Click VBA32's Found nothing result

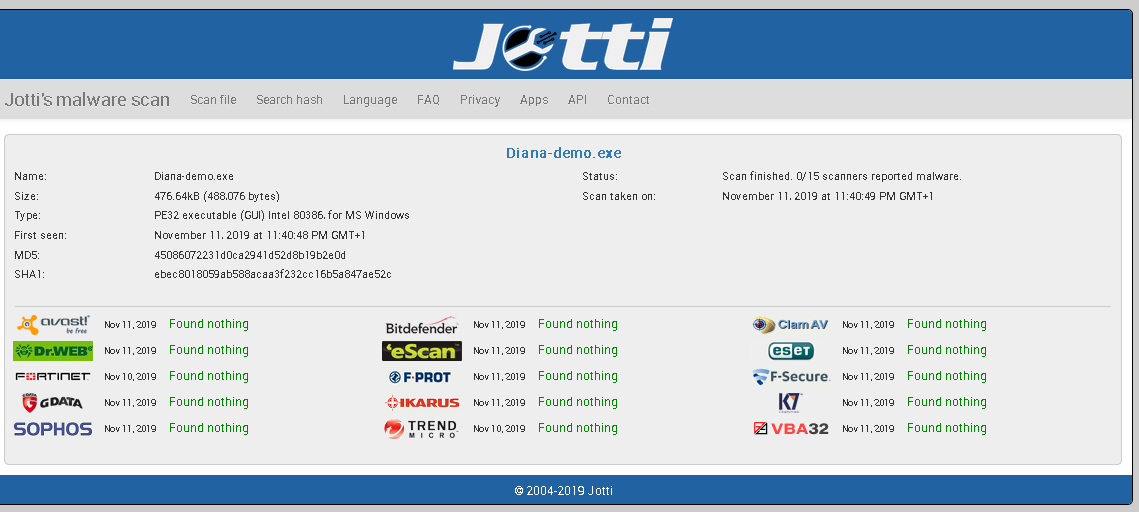pyautogui.click(x=947, y=428)
